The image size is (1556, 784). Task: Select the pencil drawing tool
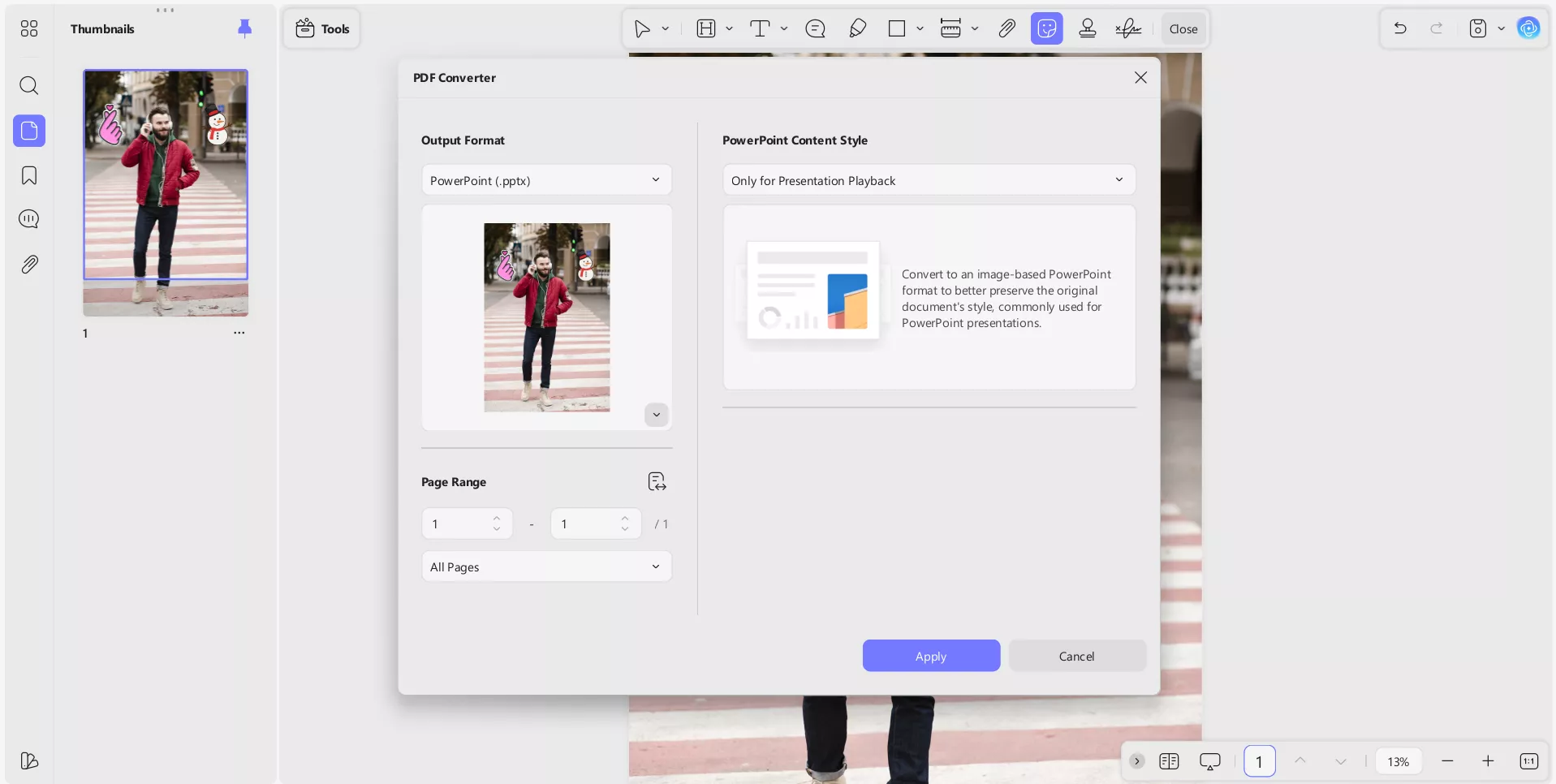857,28
